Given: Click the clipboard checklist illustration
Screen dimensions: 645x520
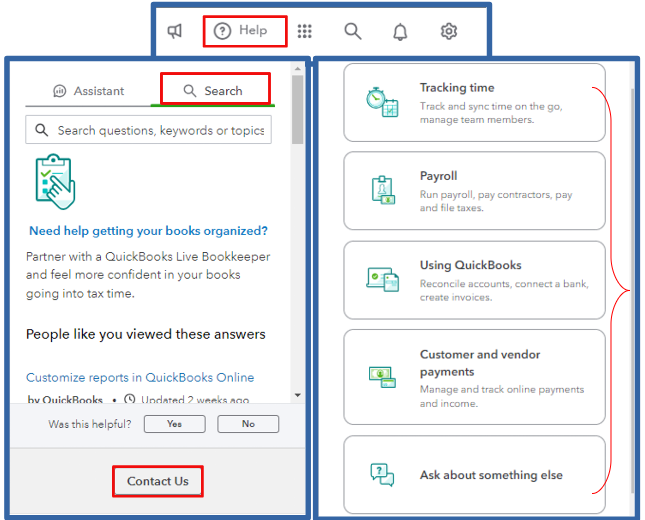Looking at the screenshot, I should (x=56, y=181).
